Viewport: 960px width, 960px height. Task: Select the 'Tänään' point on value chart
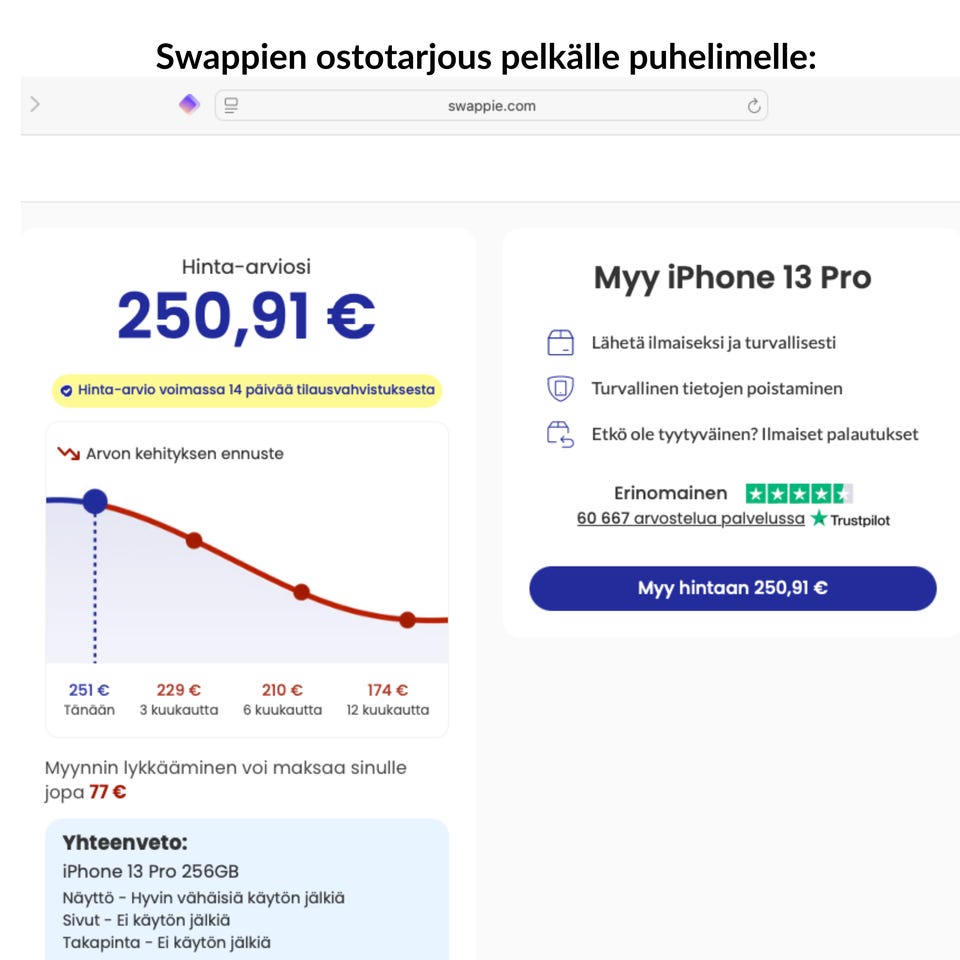tap(95, 501)
